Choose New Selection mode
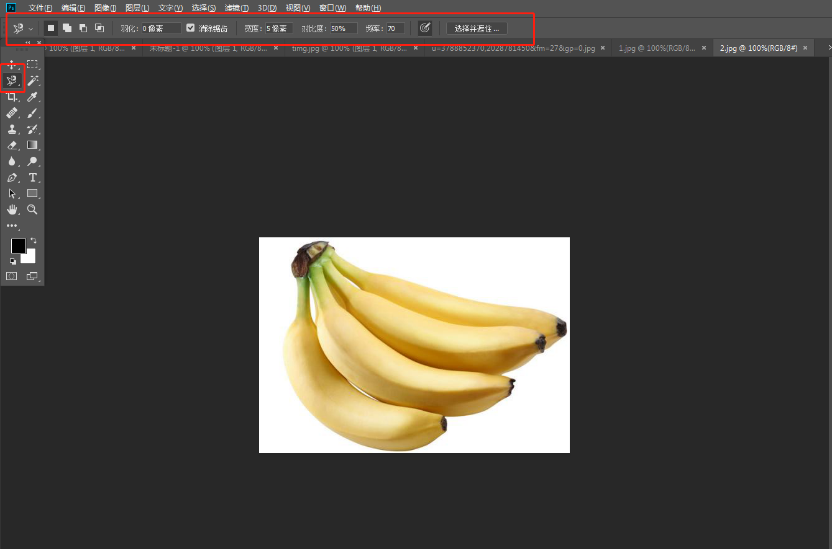This screenshot has width=832, height=549. (51, 28)
